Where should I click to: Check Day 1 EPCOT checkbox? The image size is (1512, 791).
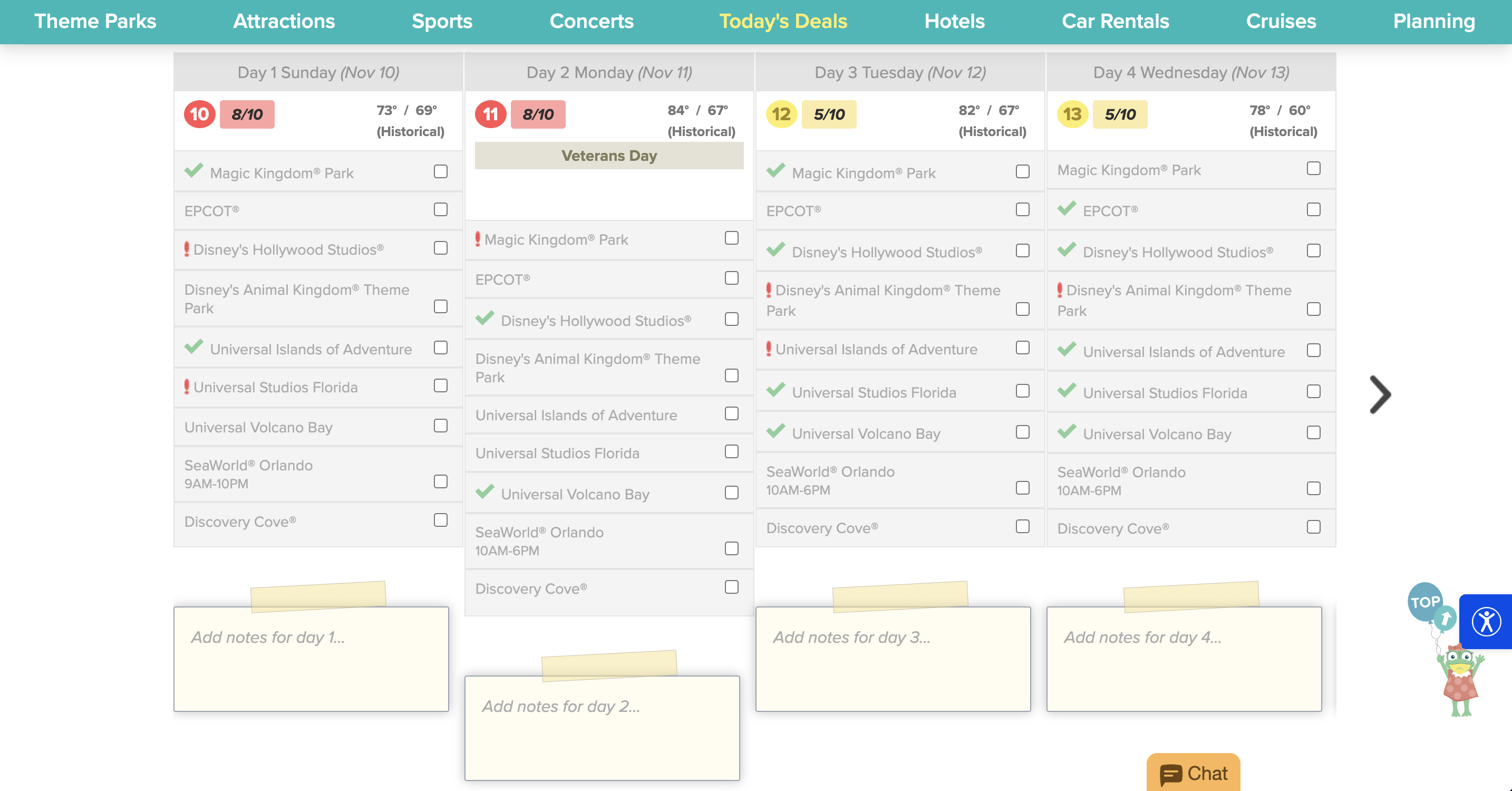440,210
